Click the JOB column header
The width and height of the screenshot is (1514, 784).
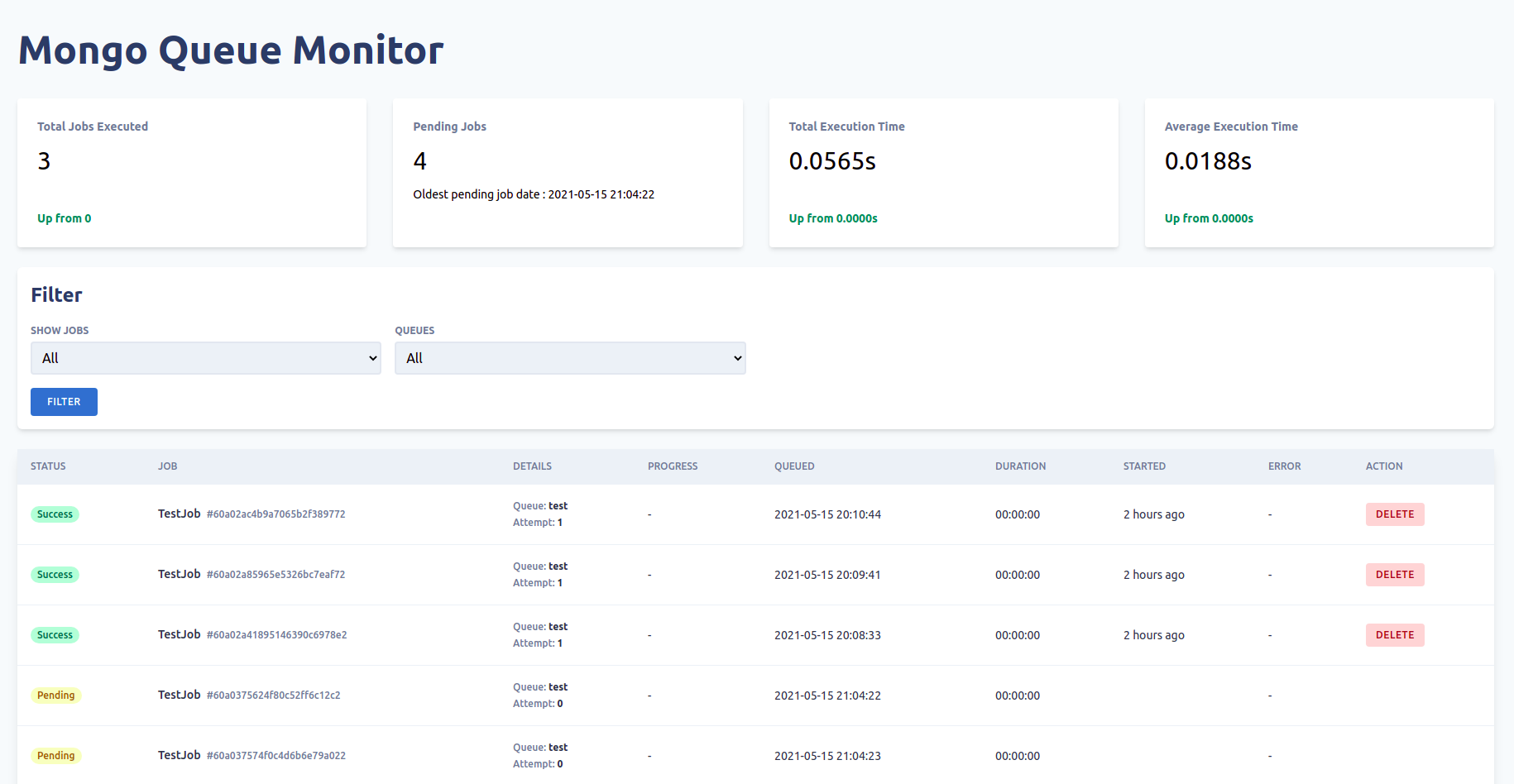tap(168, 466)
